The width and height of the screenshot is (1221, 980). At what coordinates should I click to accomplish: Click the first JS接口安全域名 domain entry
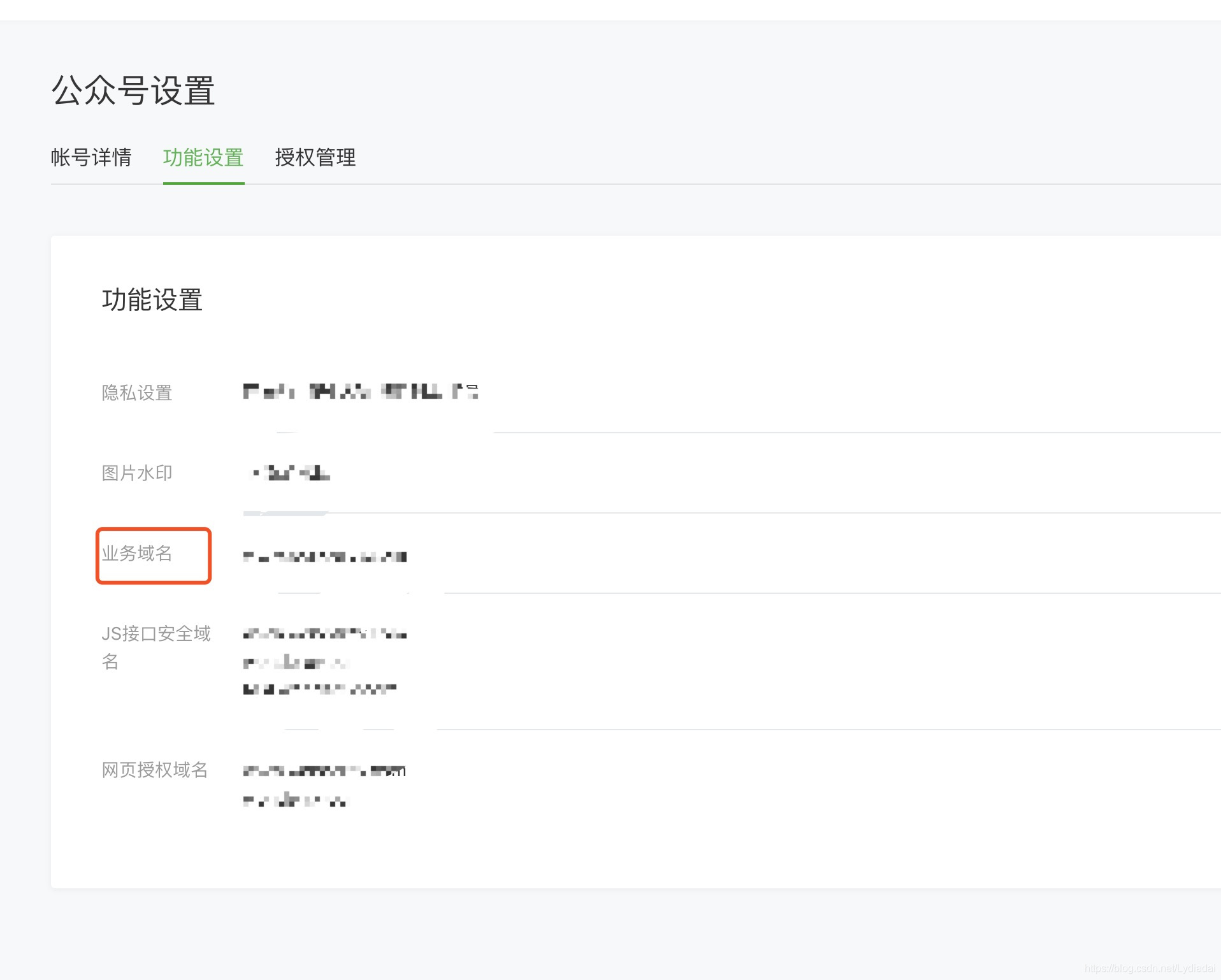324,634
